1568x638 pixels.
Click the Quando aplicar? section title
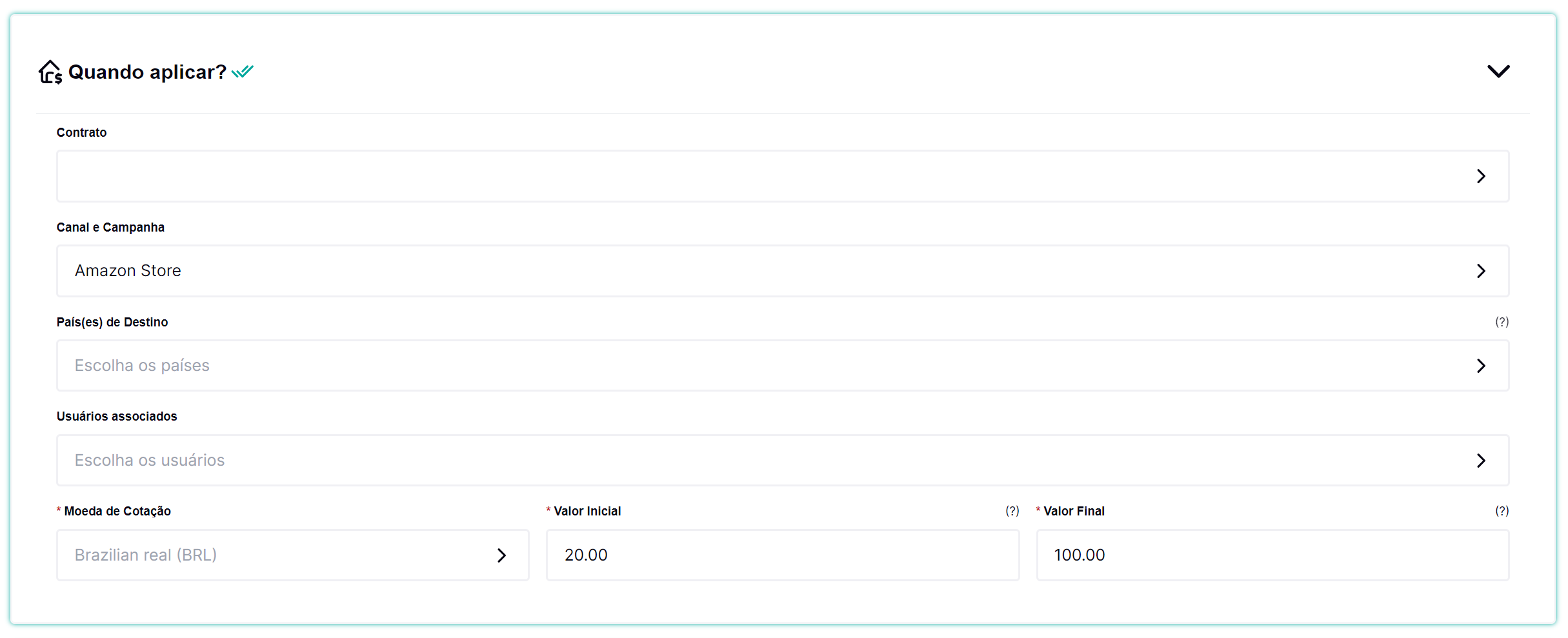147,72
